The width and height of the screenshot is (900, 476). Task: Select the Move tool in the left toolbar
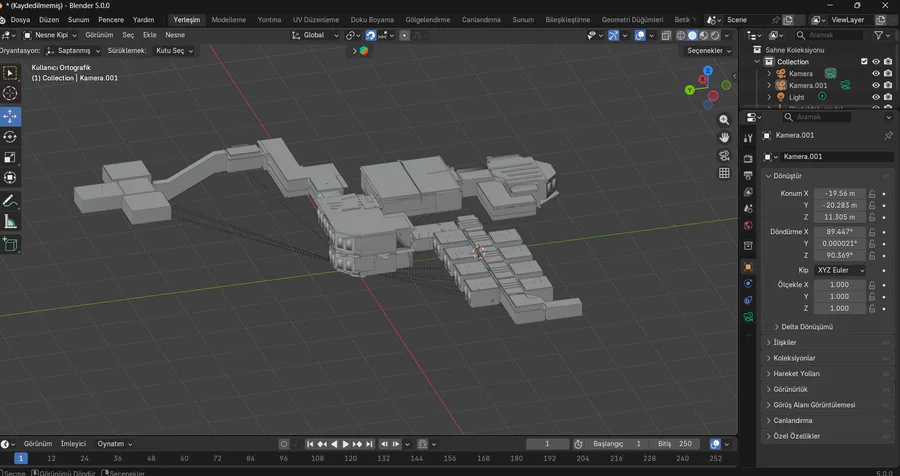pos(10,115)
